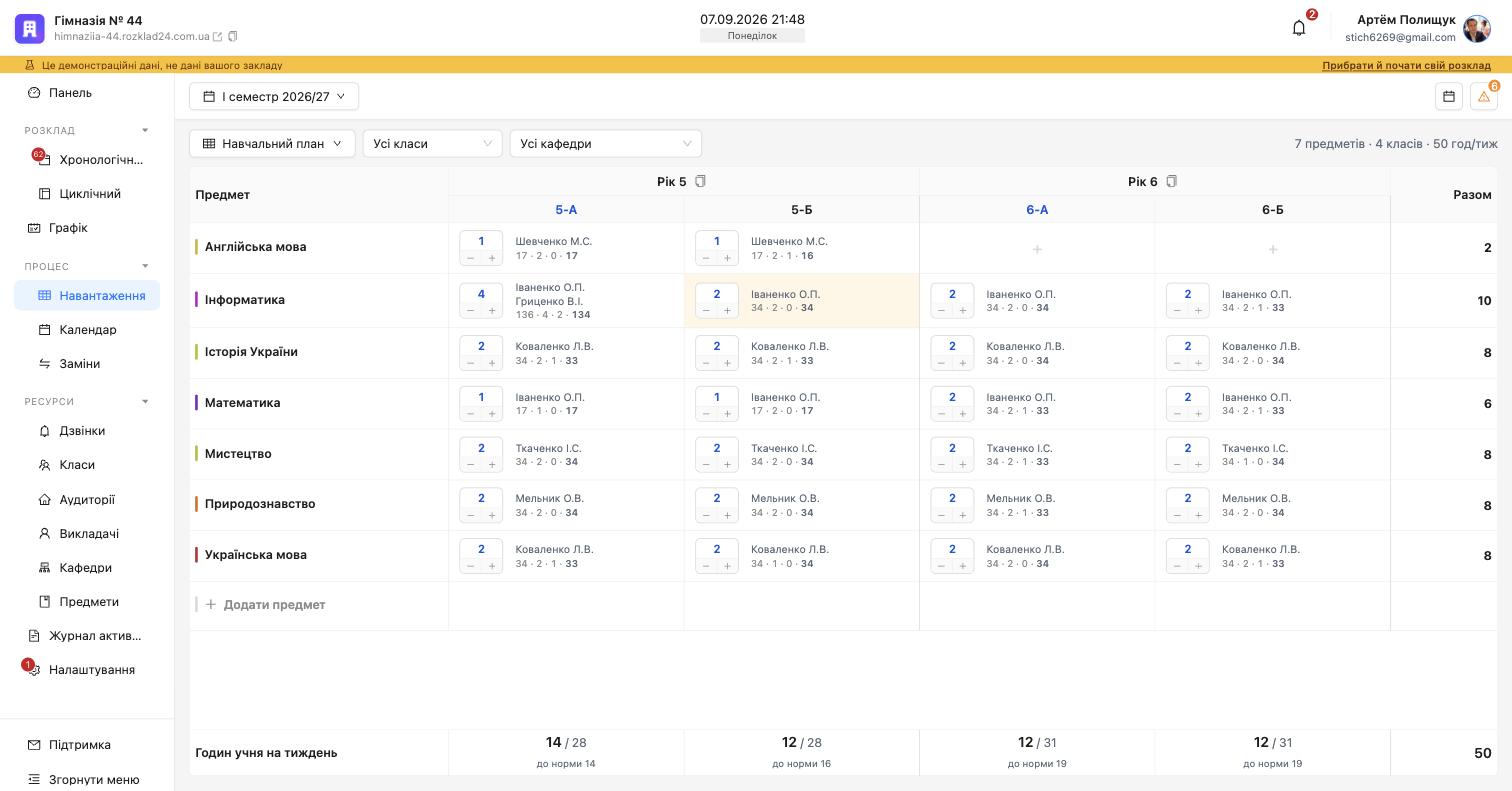Add Англійська мова hours for 6-А
This screenshot has height=791, width=1512.
point(1037,249)
